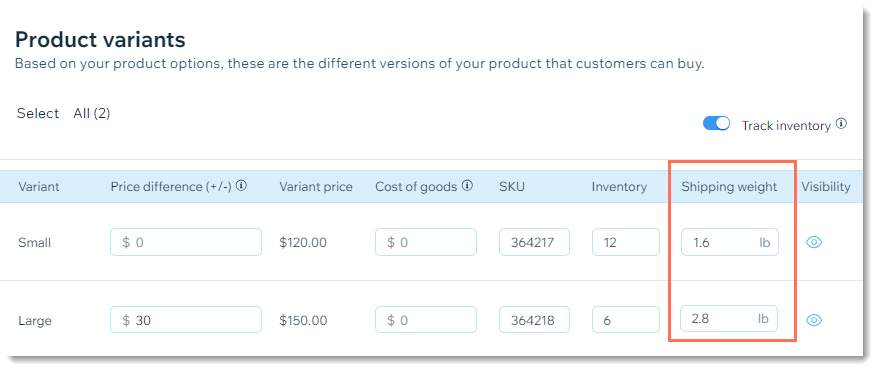Screen dimensions: 878x371
Task: Click the SKU field containing 364217
Action: point(534,242)
